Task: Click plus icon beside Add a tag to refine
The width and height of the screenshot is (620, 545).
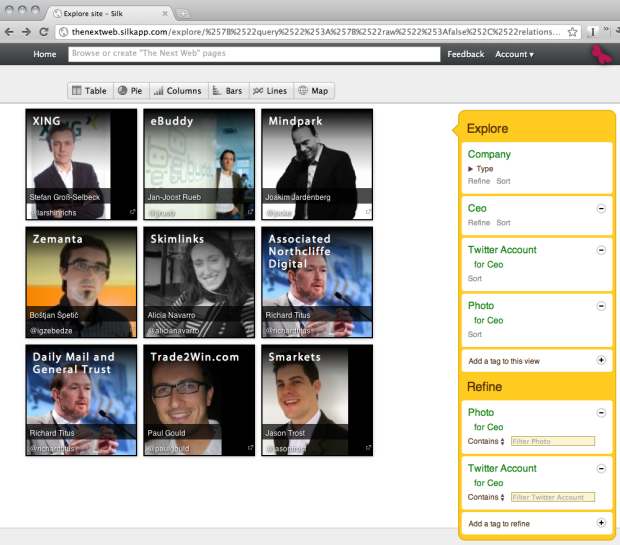Action: click(x=601, y=523)
